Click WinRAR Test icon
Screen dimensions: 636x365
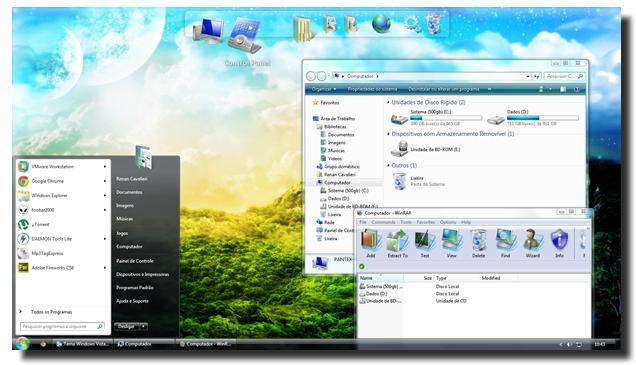coord(425,243)
